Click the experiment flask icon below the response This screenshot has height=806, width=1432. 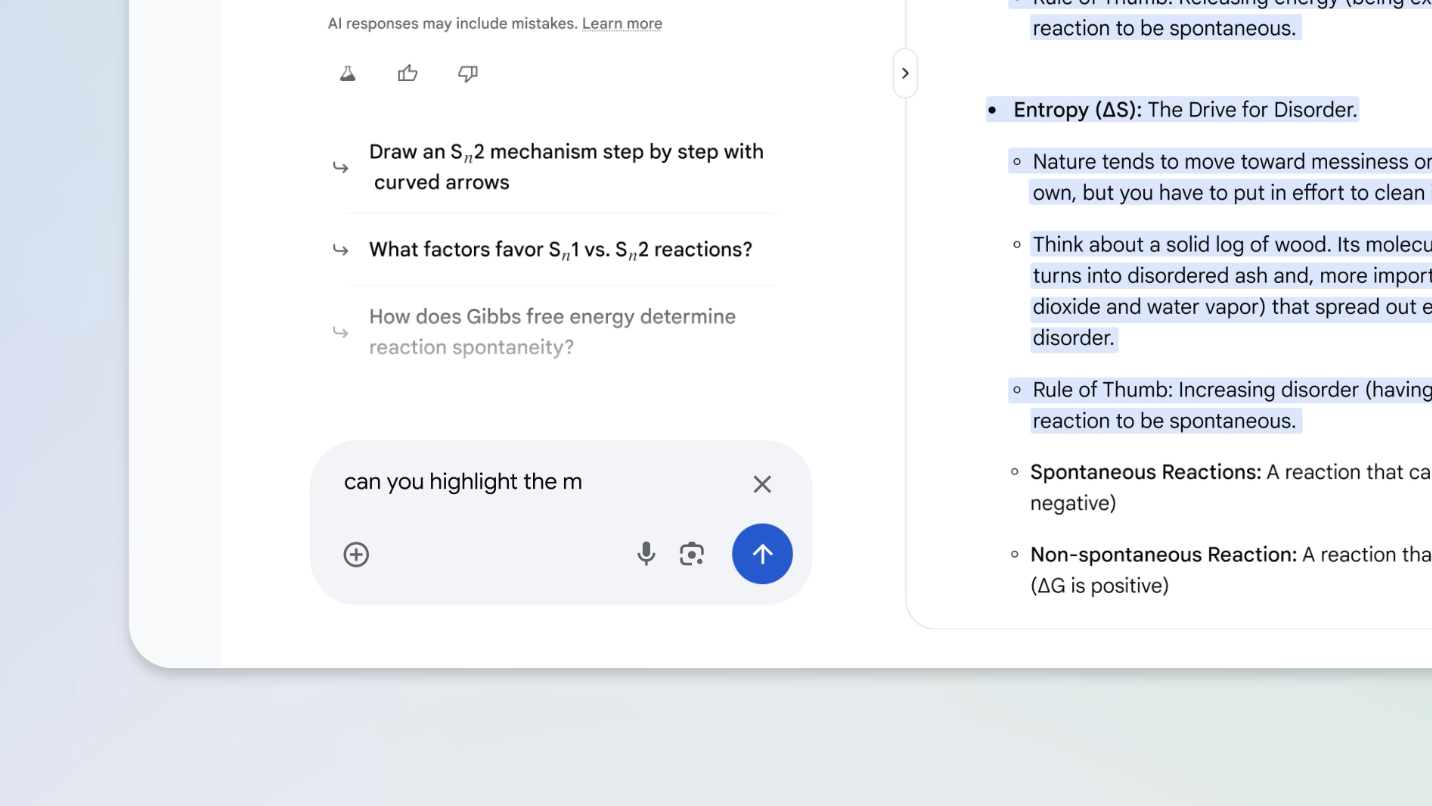[x=346, y=72]
